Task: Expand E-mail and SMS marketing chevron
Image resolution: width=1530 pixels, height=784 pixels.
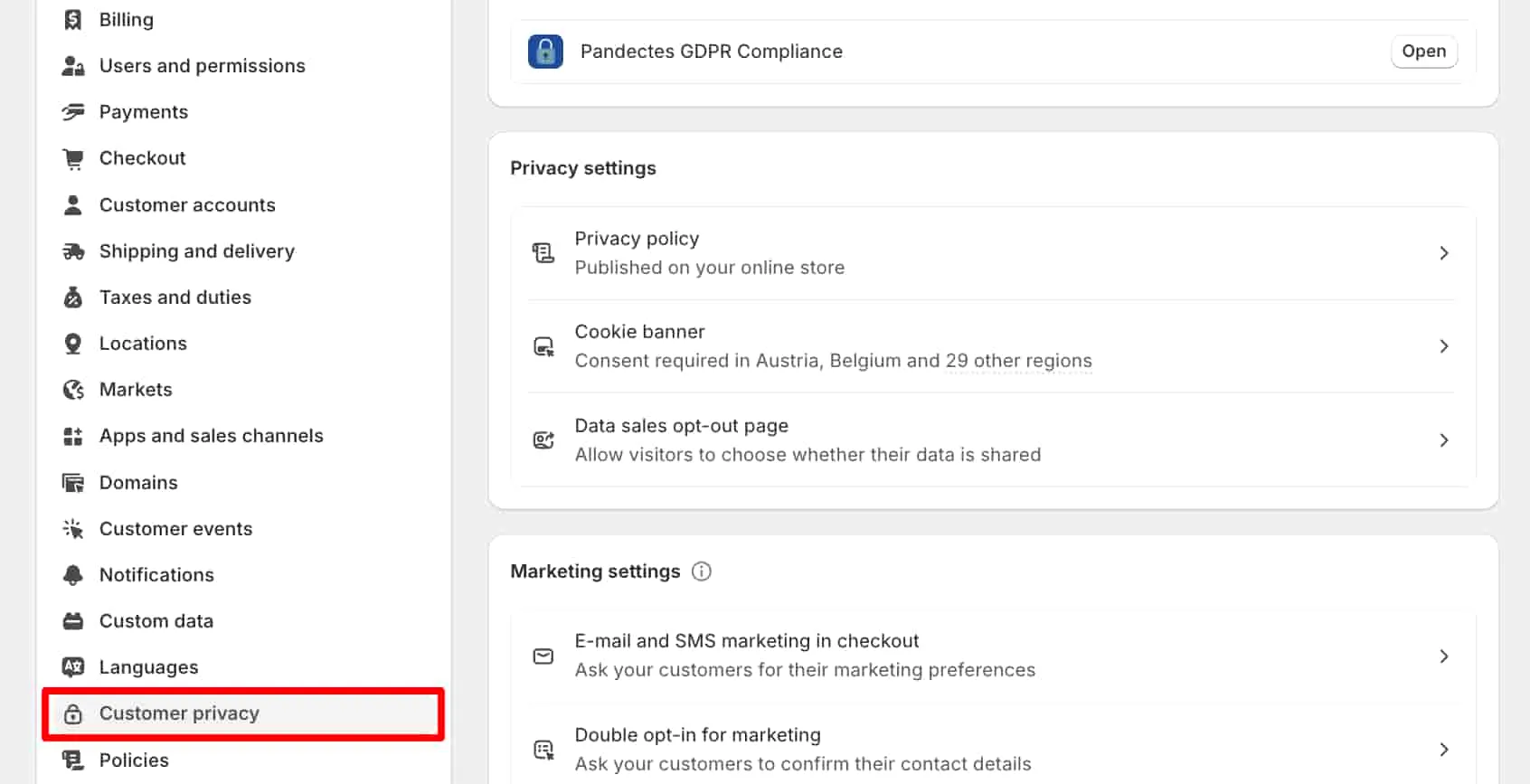Action: 1444,656
